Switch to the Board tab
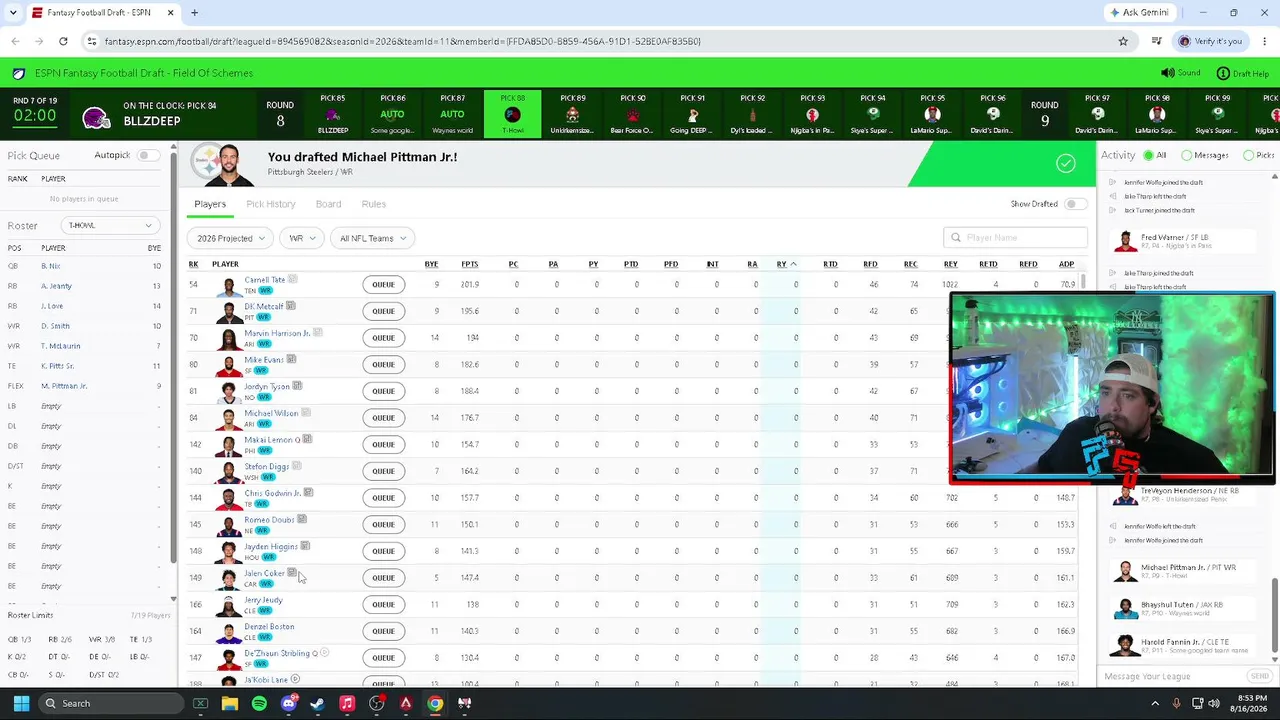This screenshot has width=1280, height=720. pos(328,204)
